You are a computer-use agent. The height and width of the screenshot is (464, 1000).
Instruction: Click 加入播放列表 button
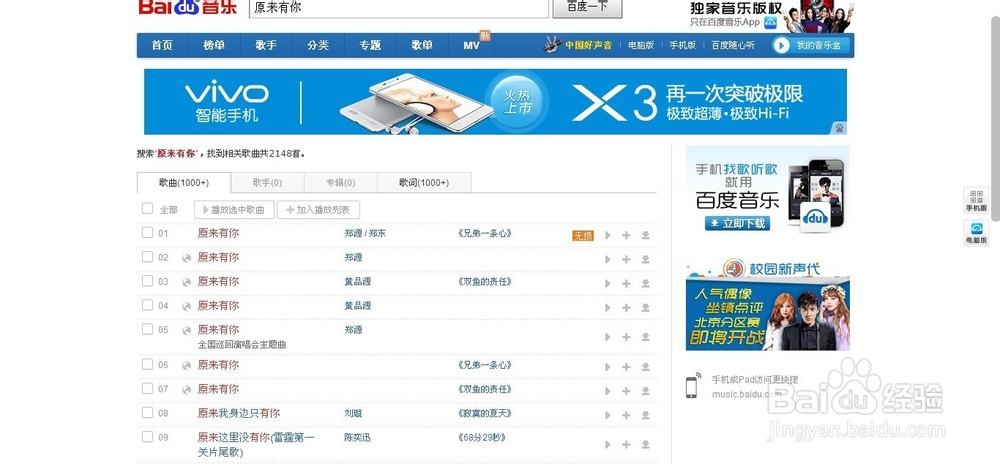[318, 210]
